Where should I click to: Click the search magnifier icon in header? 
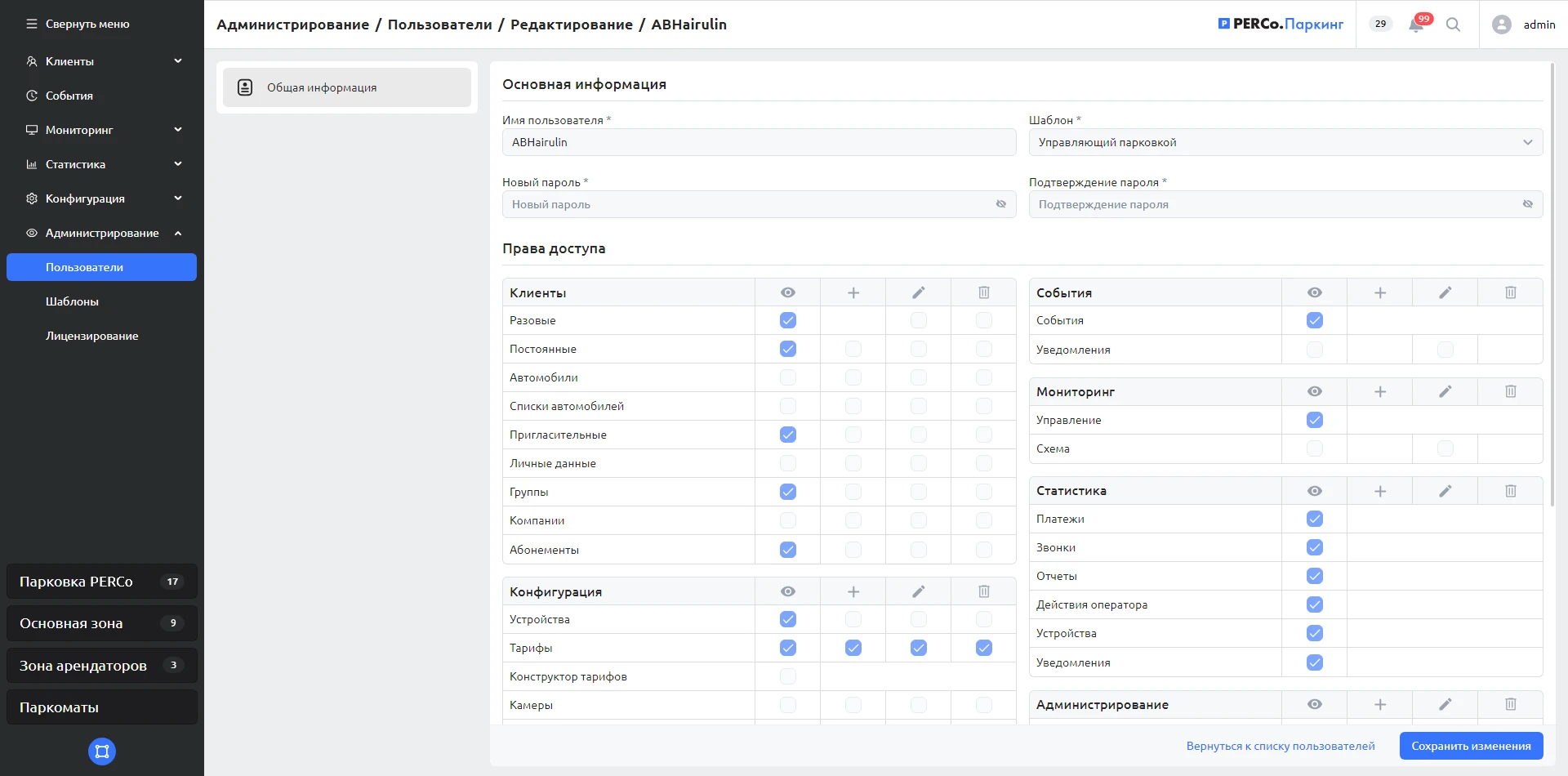(x=1453, y=25)
